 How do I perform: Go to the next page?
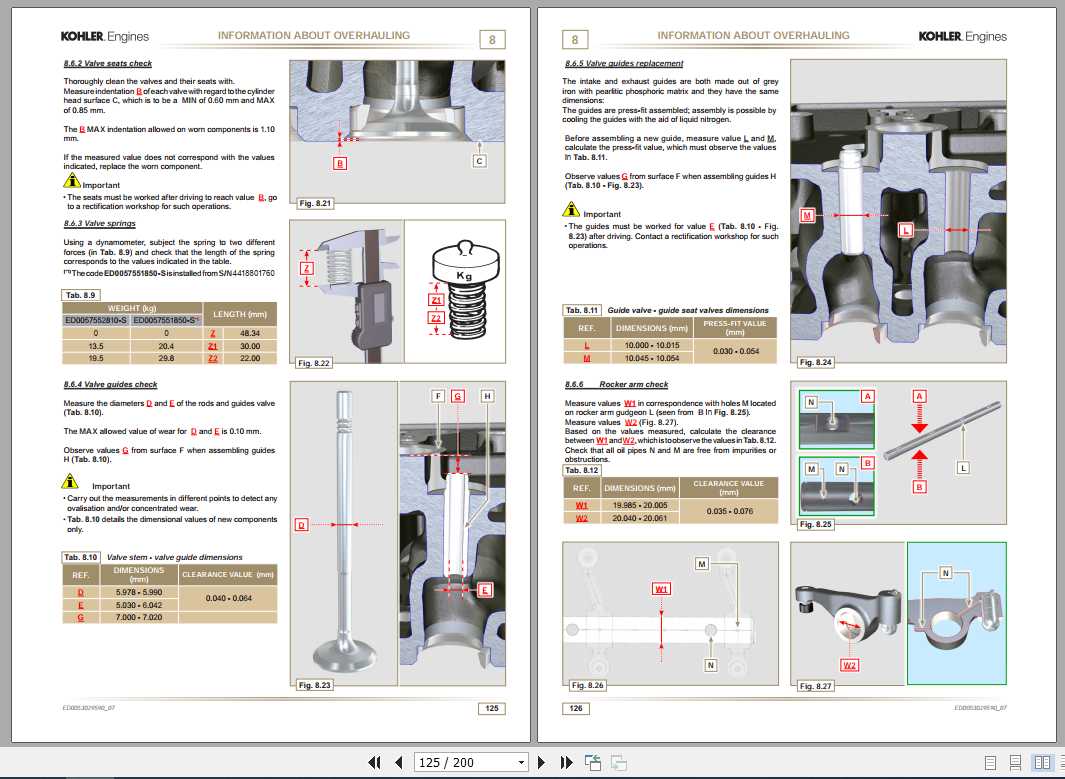click(542, 762)
